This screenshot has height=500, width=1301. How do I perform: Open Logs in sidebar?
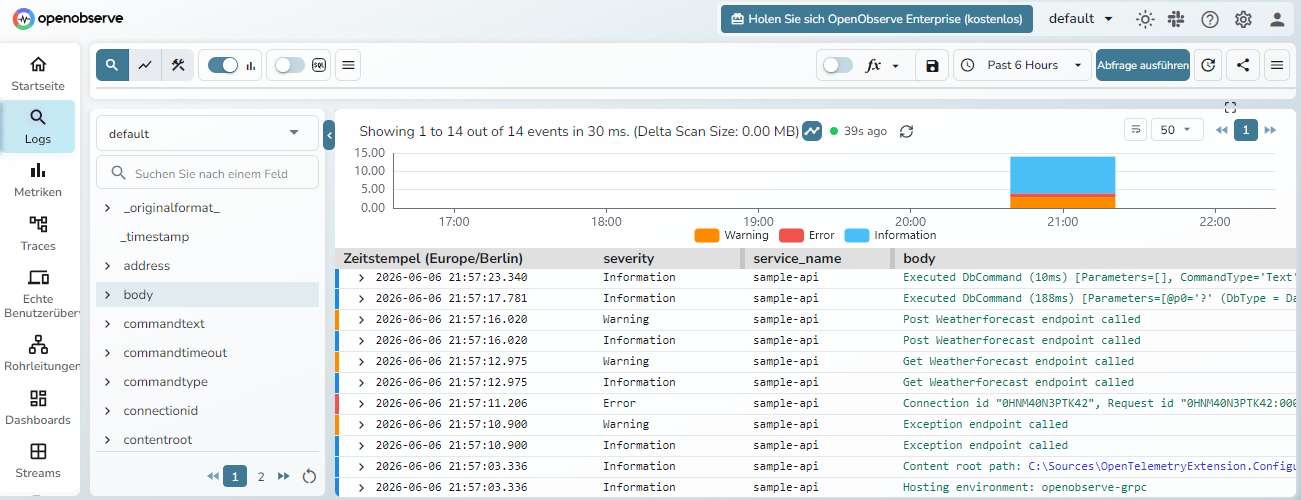click(38, 127)
